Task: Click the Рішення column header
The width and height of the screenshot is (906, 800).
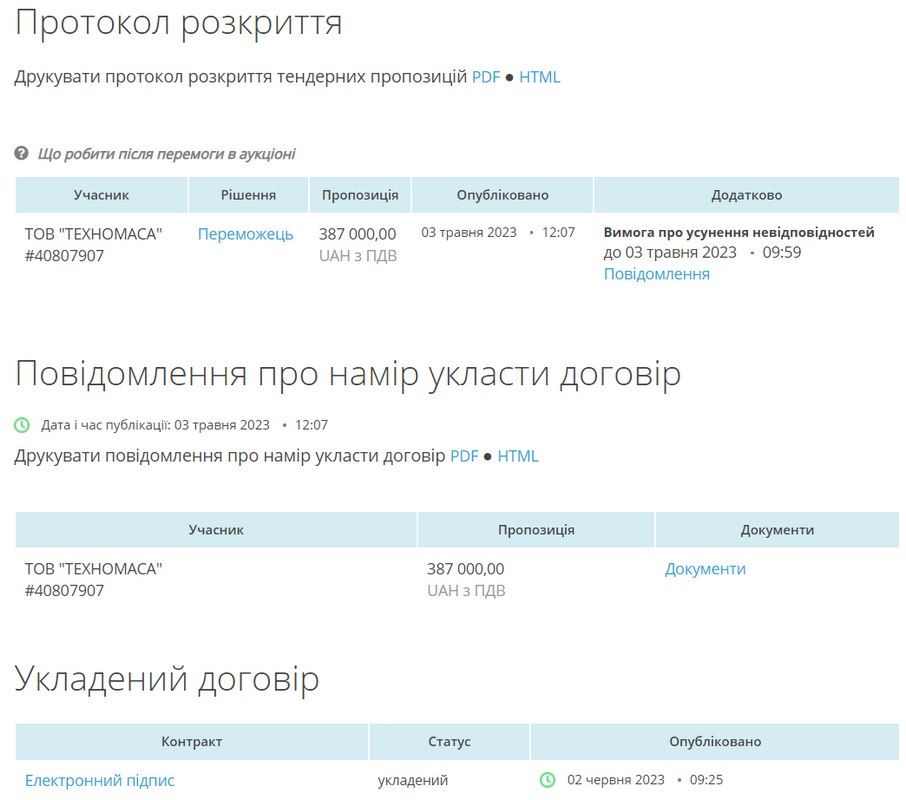Action: pyautogui.click(x=247, y=194)
